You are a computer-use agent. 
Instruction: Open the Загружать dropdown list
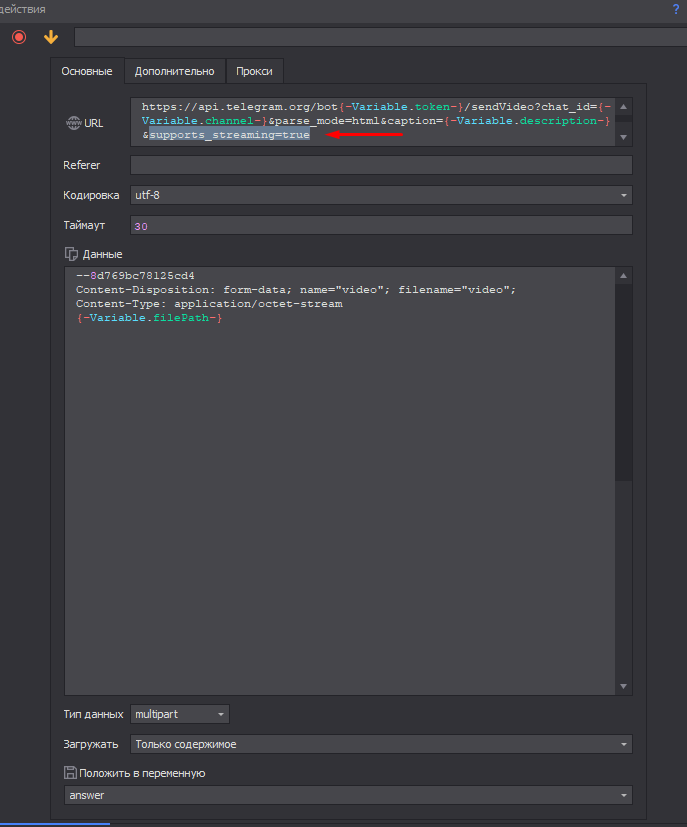(380, 744)
